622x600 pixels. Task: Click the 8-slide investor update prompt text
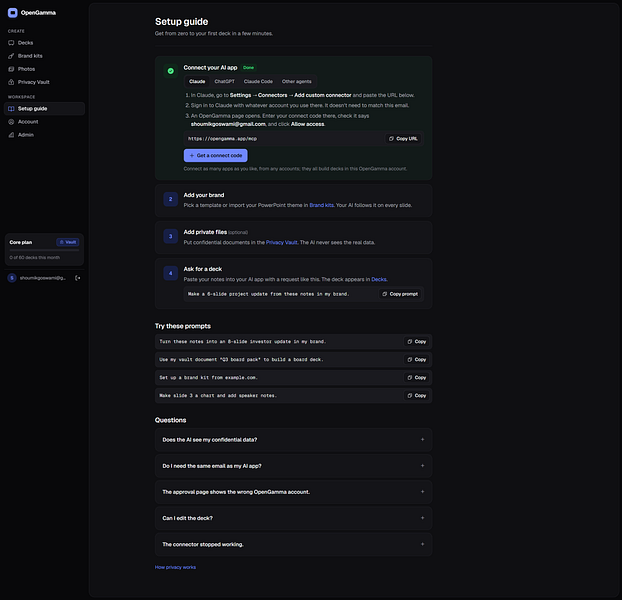pyautogui.click(x=243, y=341)
